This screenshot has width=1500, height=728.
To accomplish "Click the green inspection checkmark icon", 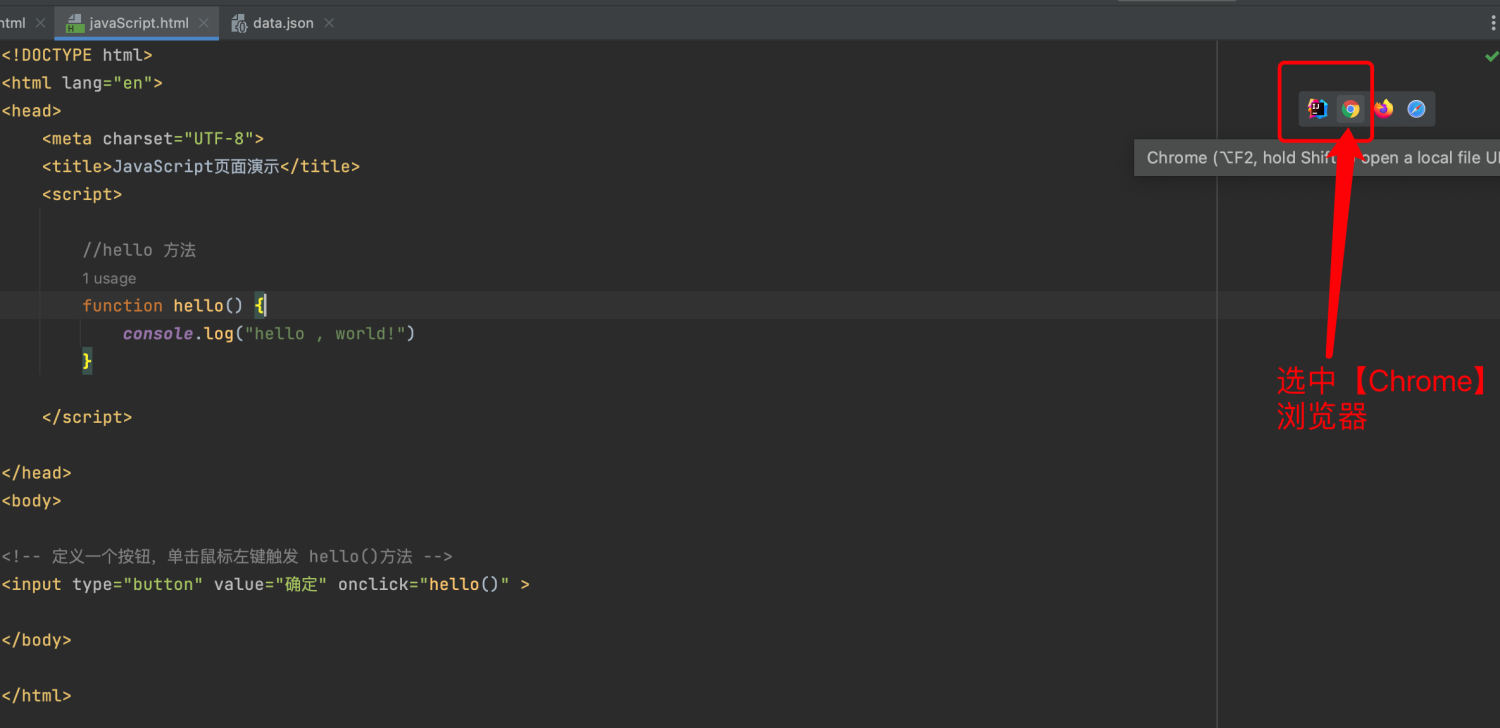I will point(1491,57).
